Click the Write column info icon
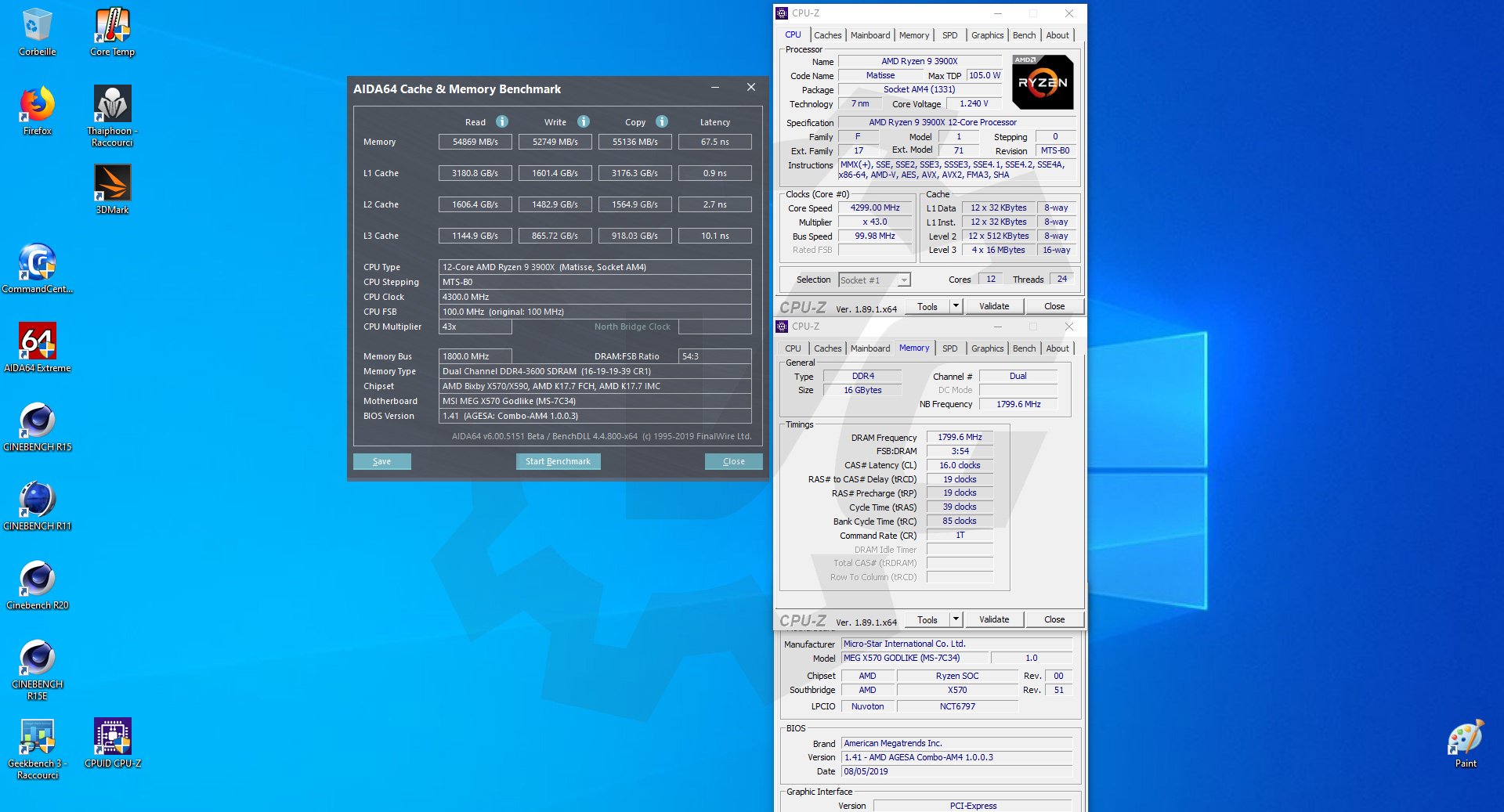The image size is (1504, 812). tap(584, 121)
